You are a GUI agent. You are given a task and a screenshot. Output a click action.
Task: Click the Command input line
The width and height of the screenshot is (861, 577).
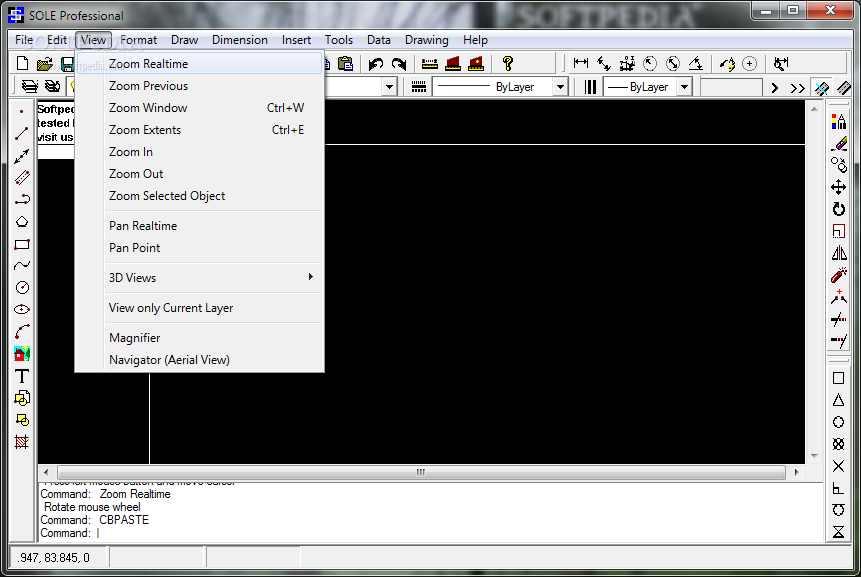[430, 533]
